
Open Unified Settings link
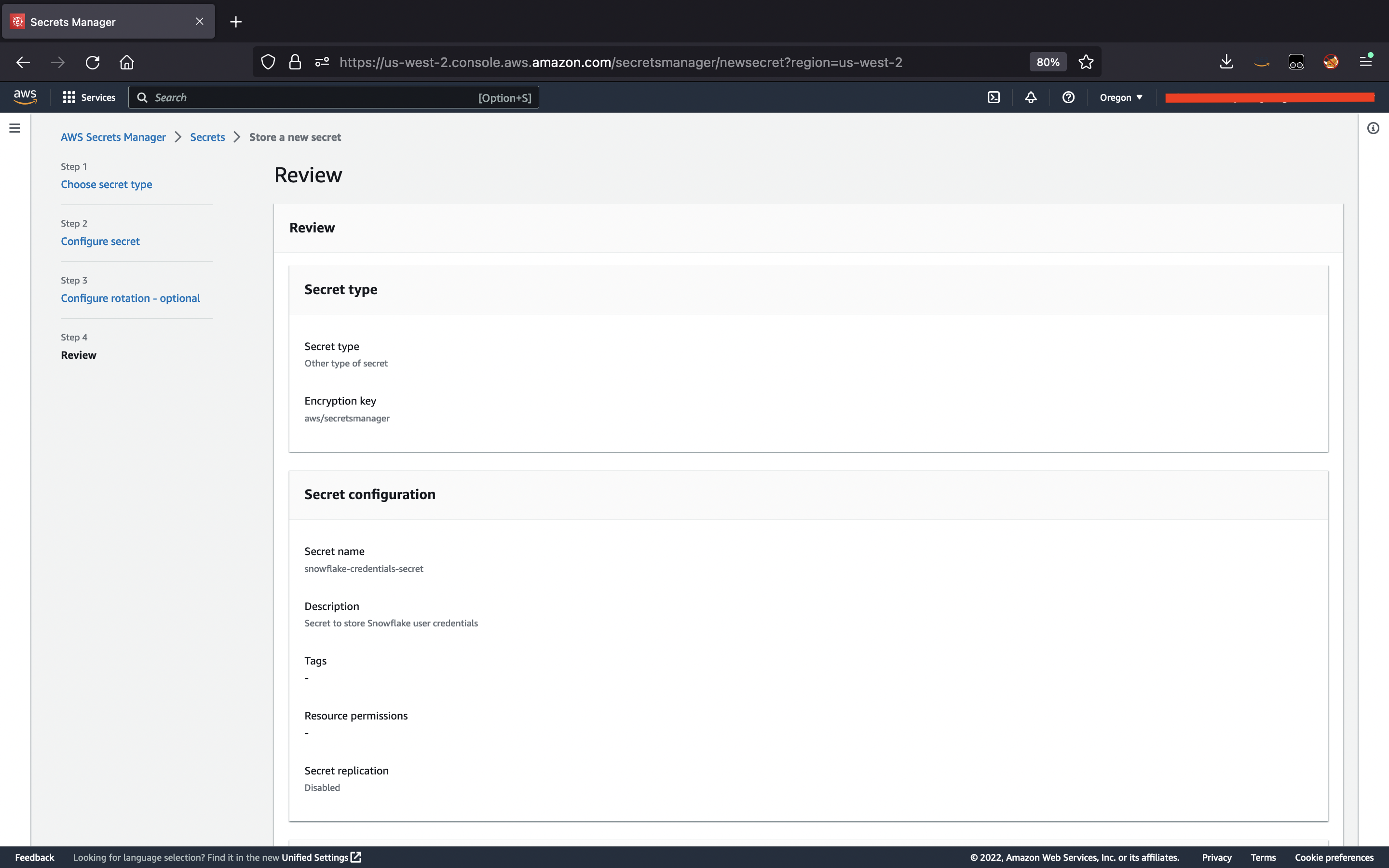[x=321, y=857]
